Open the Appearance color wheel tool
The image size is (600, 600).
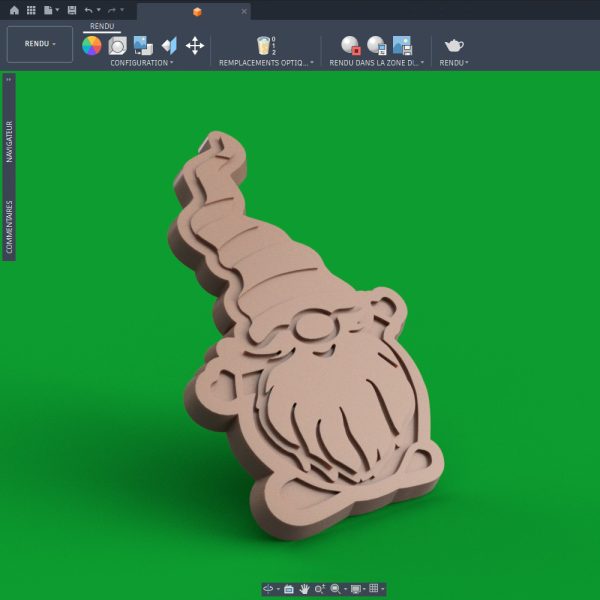(92, 46)
